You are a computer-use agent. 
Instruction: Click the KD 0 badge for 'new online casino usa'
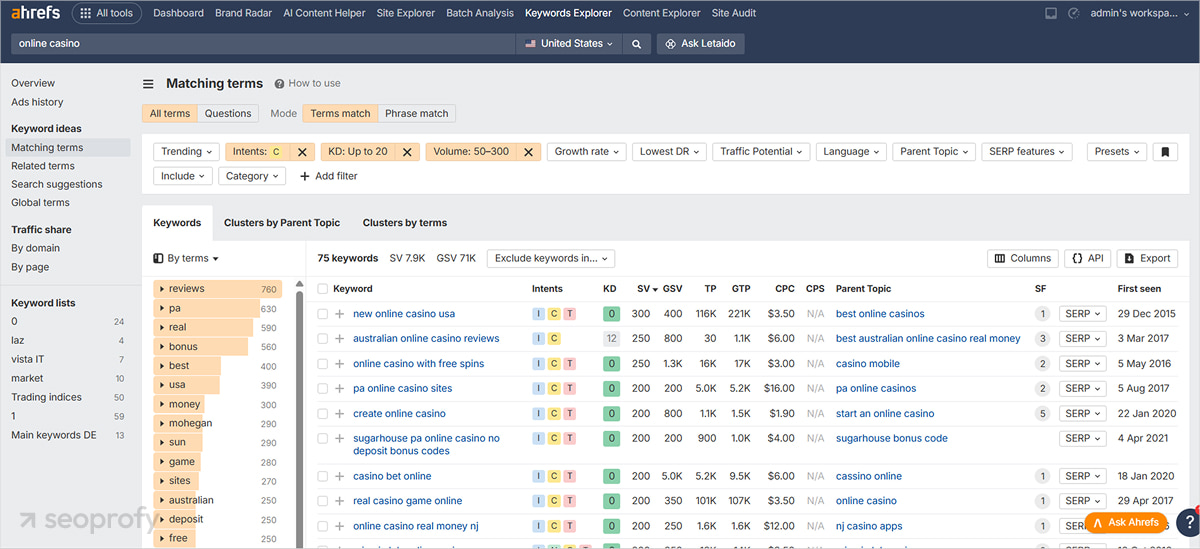[x=611, y=314]
